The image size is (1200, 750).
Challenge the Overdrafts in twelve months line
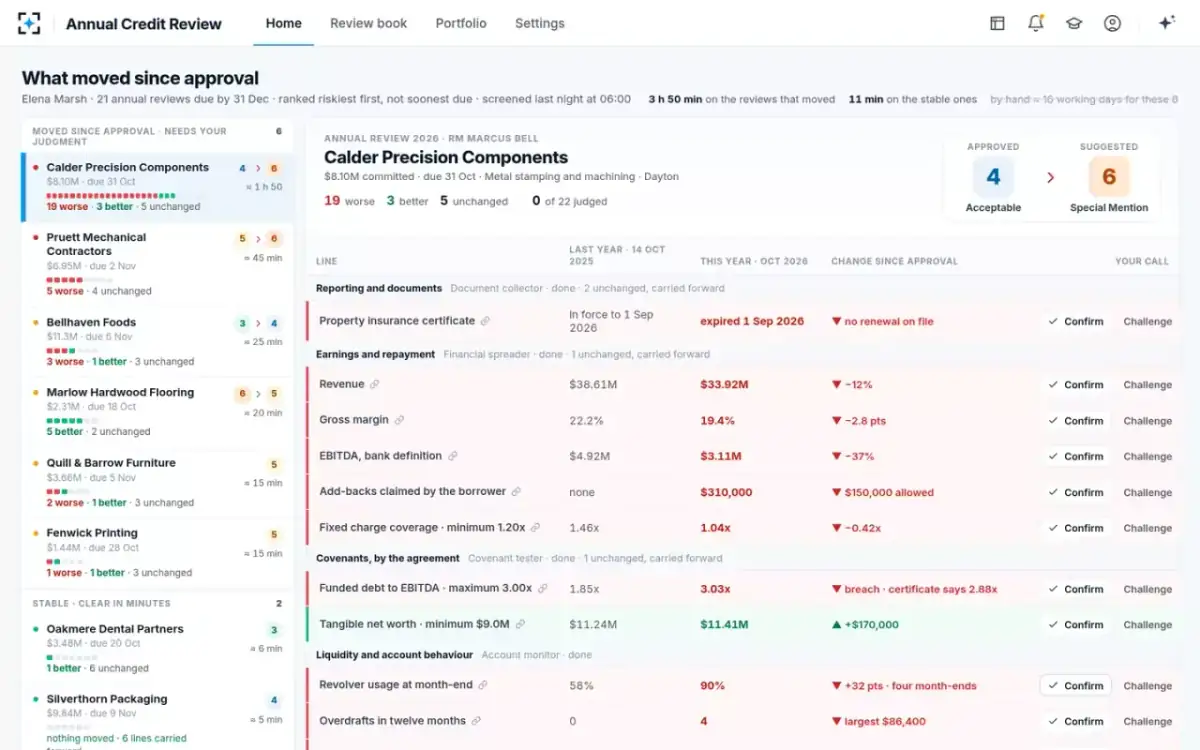(x=1147, y=722)
